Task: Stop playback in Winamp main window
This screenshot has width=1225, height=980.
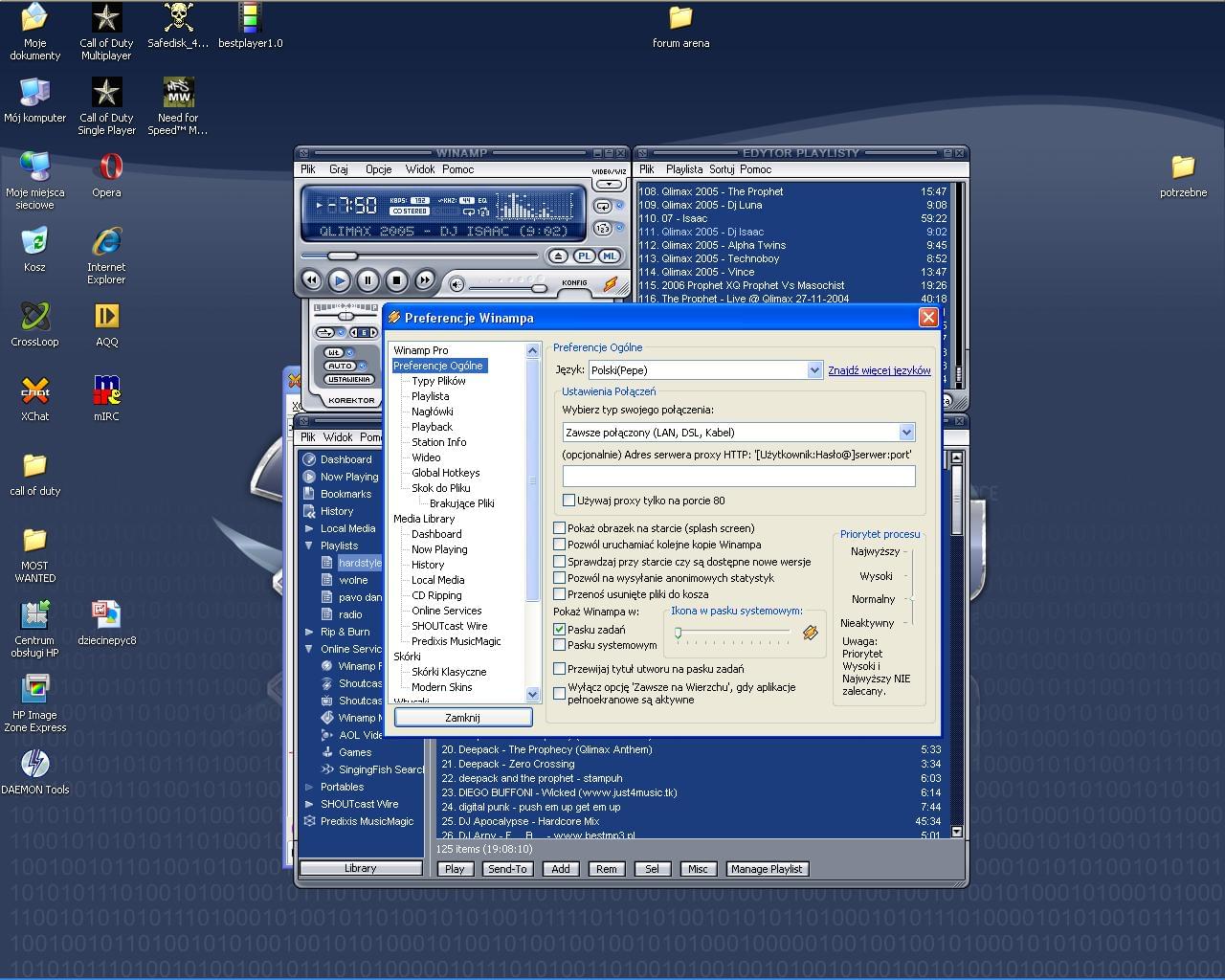Action: coord(396,280)
